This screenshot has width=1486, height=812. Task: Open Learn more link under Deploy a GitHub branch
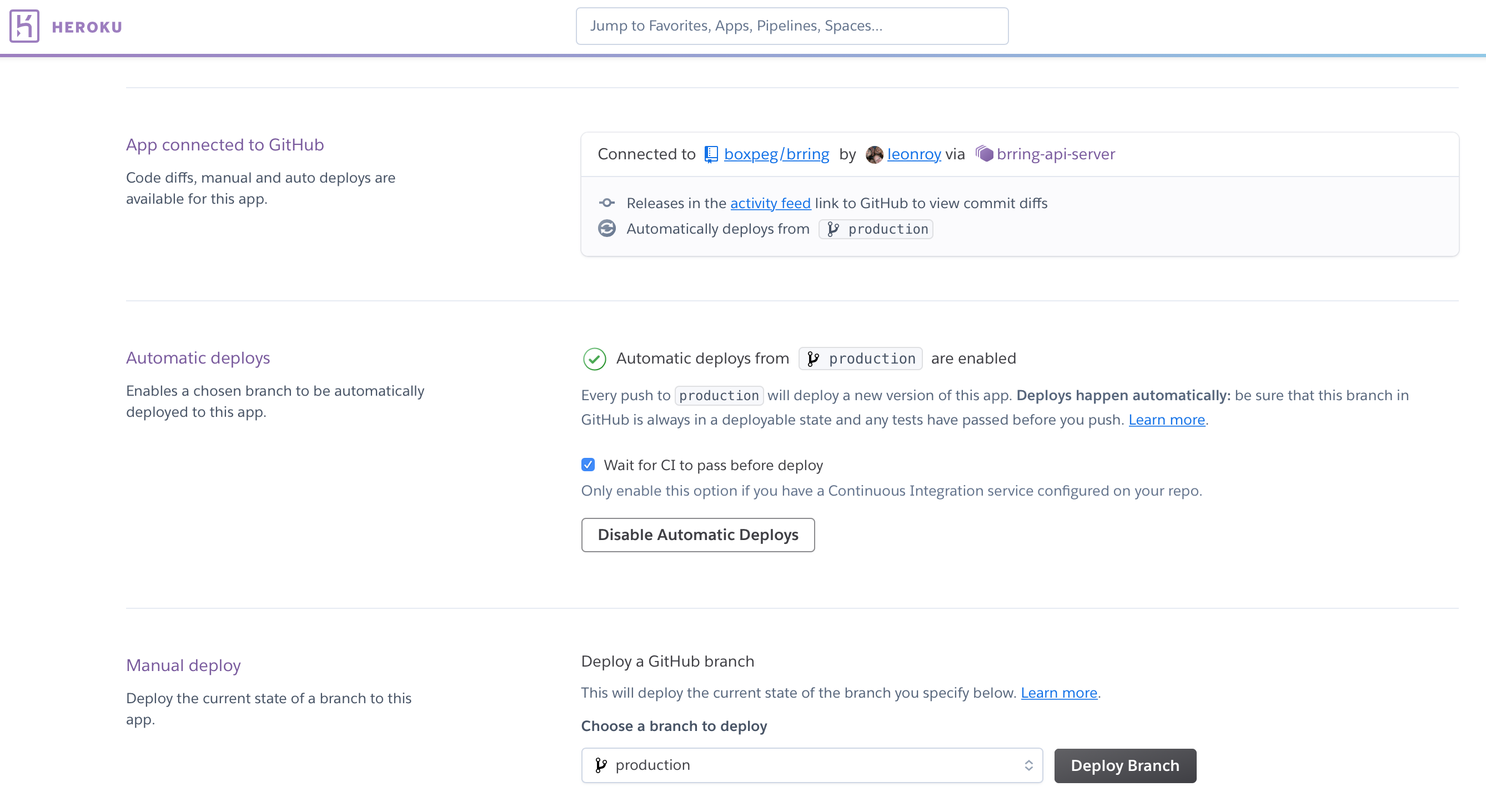click(1058, 693)
